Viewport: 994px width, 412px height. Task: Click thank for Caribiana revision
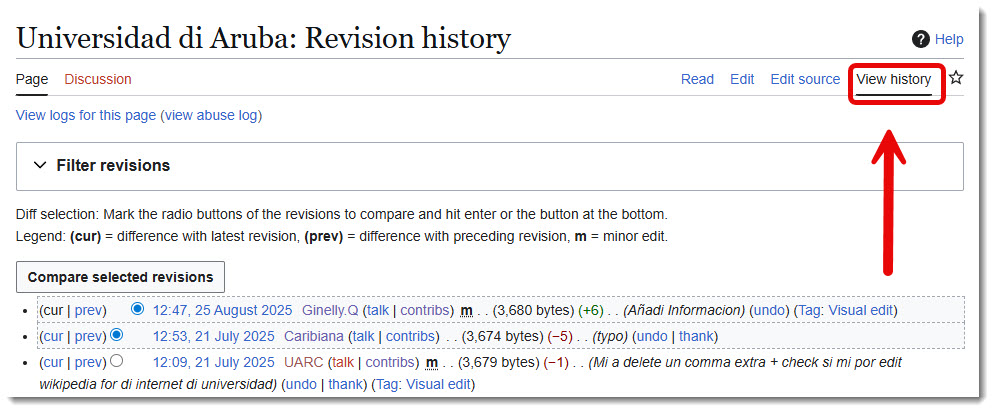[x=696, y=337]
